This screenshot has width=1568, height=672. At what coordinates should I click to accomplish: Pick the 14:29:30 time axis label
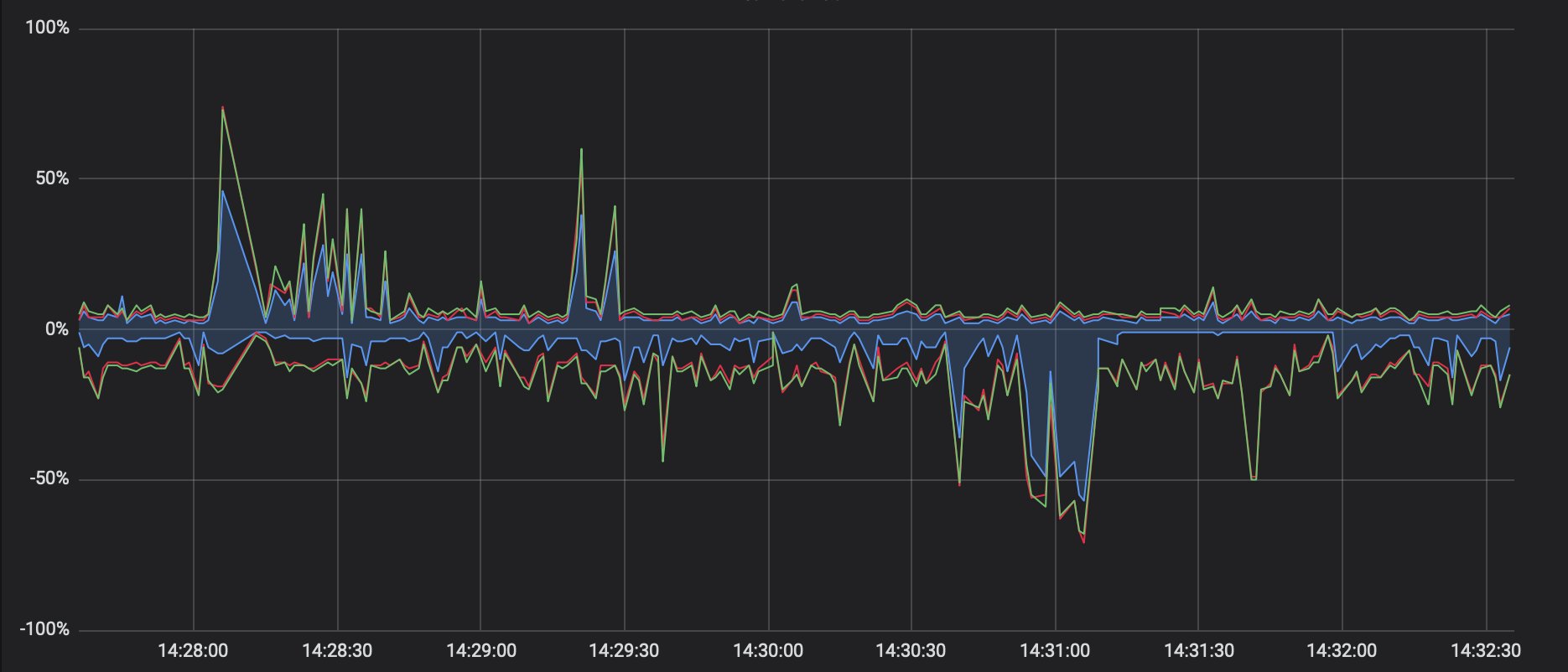pos(624,650)
